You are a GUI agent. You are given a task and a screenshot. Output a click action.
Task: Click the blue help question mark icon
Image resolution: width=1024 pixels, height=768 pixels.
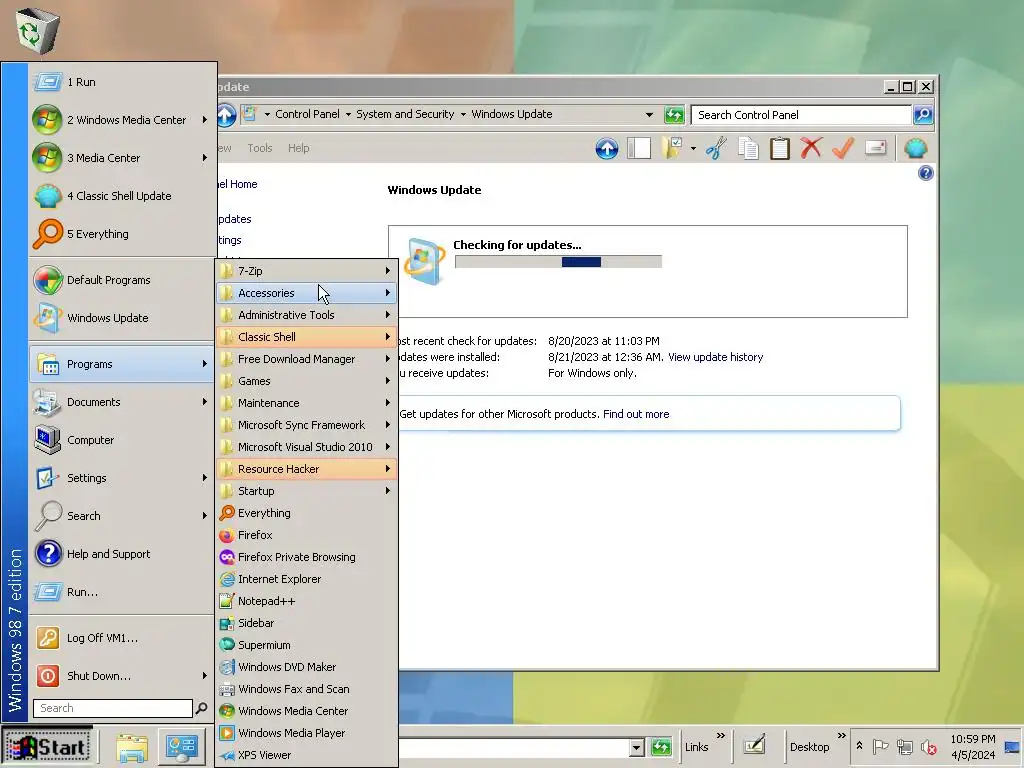[x=925, y=173]
